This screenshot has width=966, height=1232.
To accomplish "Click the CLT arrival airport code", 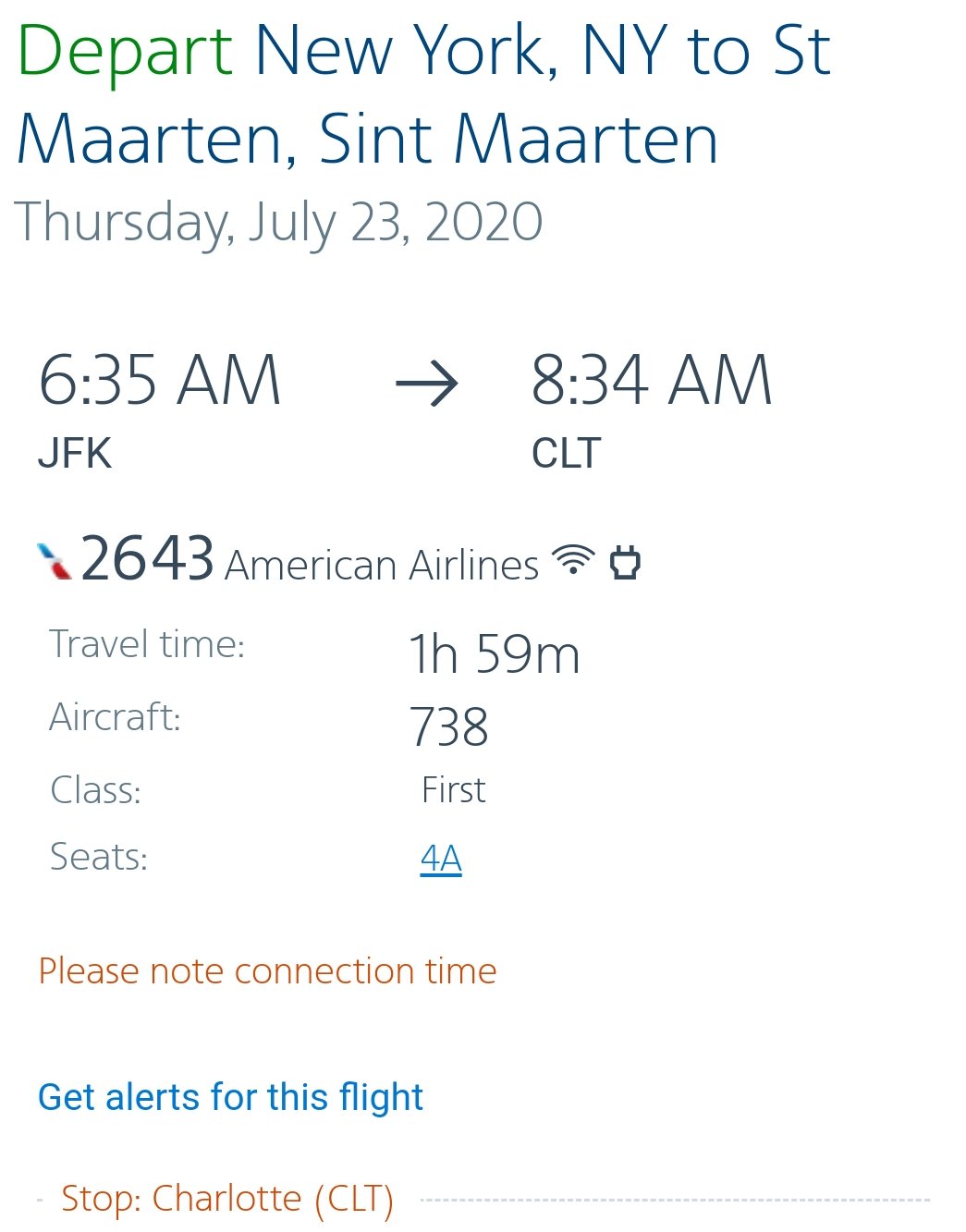I will (x=566, y=454).
